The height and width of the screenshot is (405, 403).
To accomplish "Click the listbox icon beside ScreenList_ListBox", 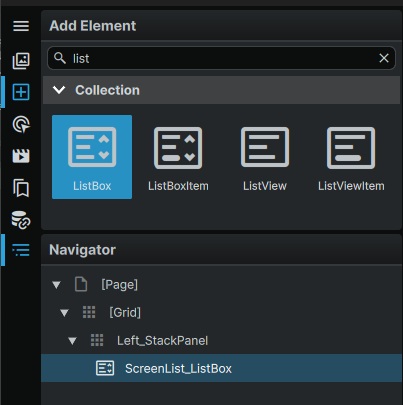I will click(x=105, y=368).
